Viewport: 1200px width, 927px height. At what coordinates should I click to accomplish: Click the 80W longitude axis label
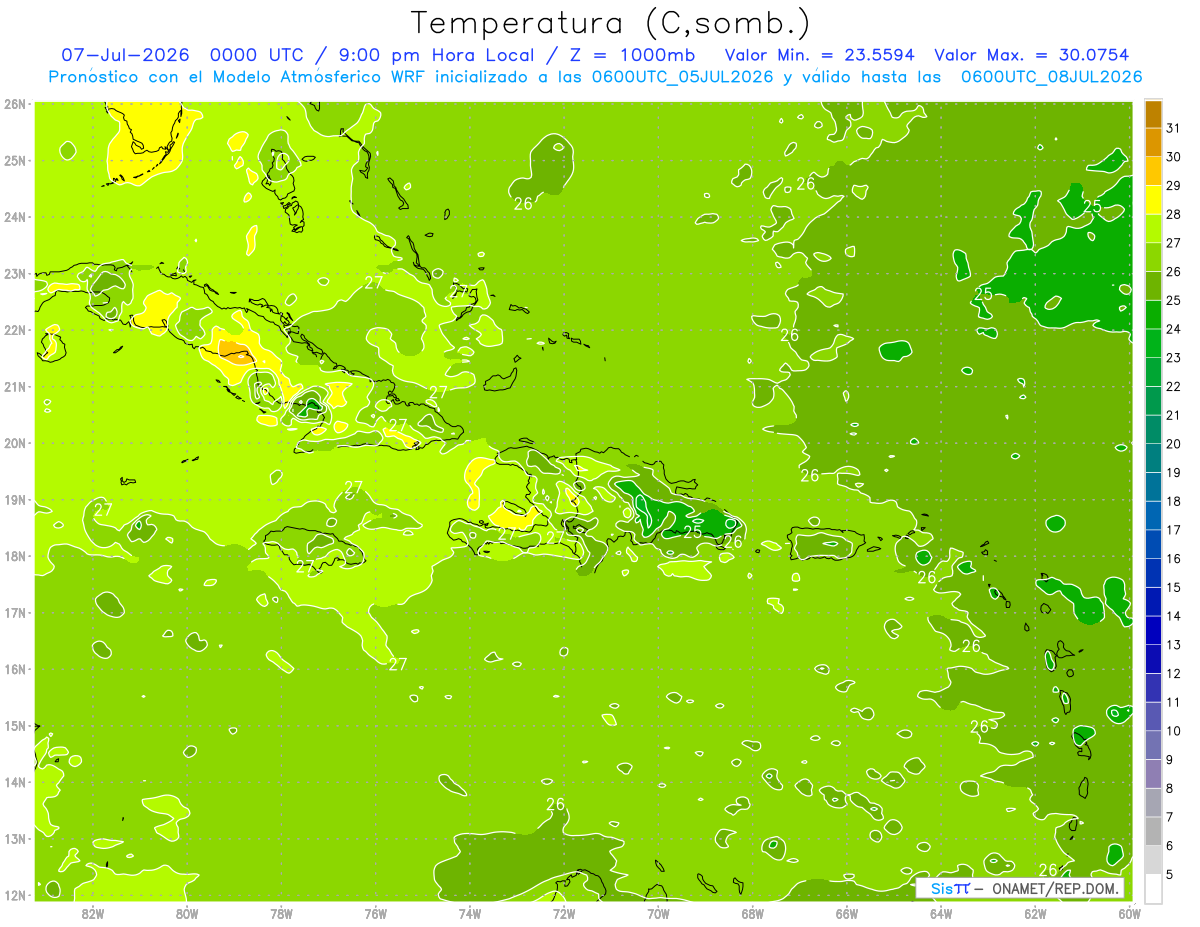[187, 913]
